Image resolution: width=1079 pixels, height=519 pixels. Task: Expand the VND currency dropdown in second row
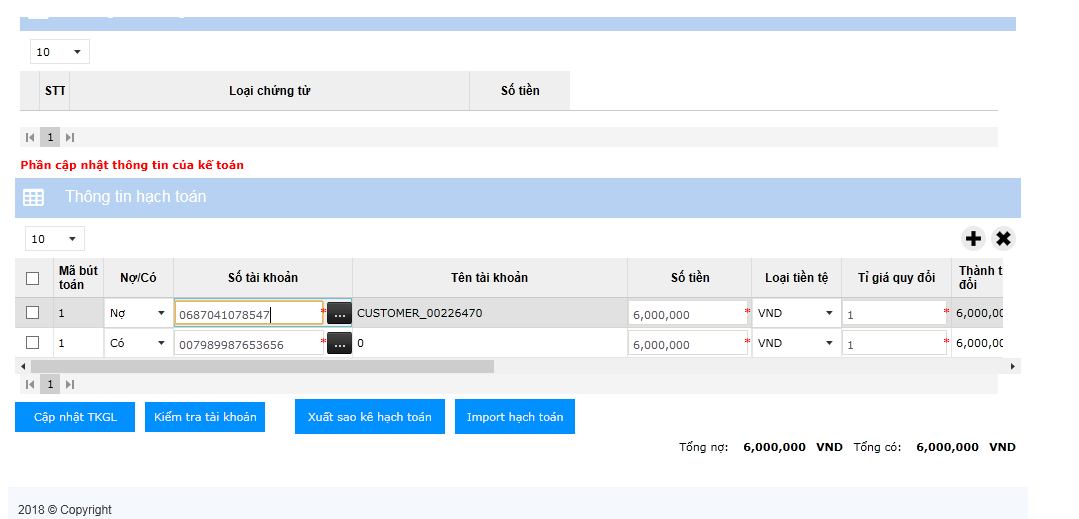tap(796, 343)
